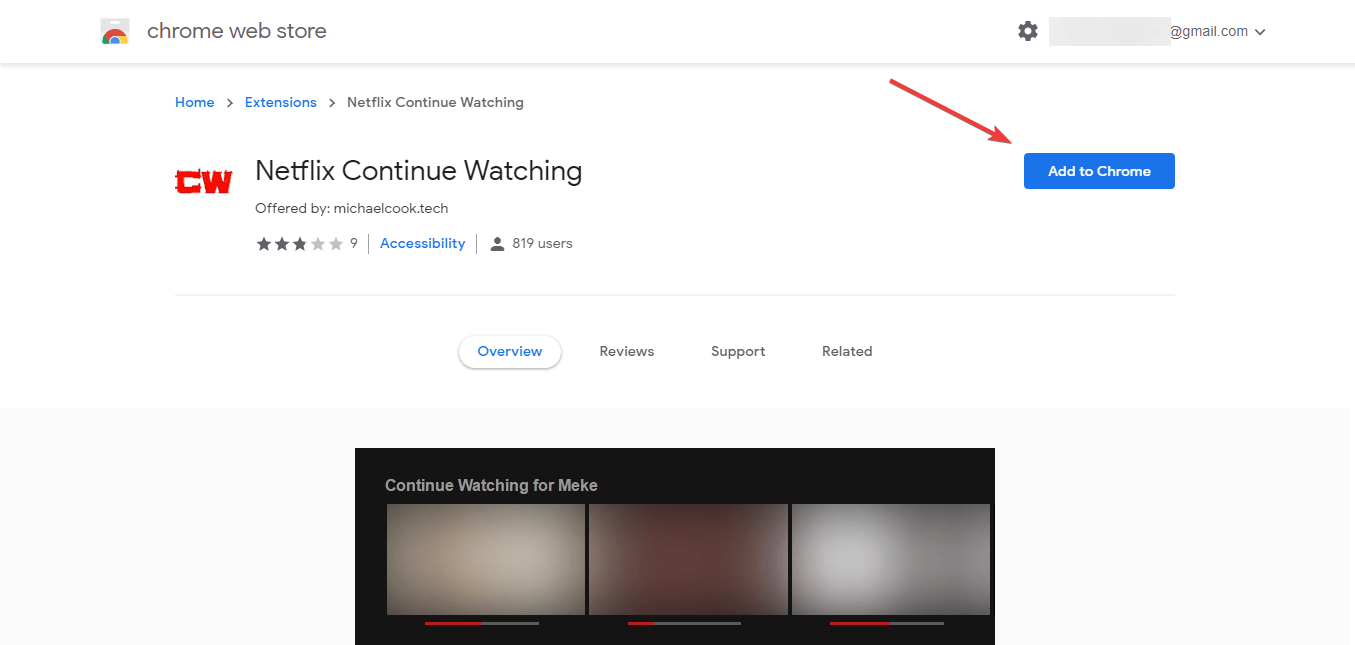Click the third grayish Continue Watching thumbnail
Screen dimensions: 1355x645
point(891,559)
